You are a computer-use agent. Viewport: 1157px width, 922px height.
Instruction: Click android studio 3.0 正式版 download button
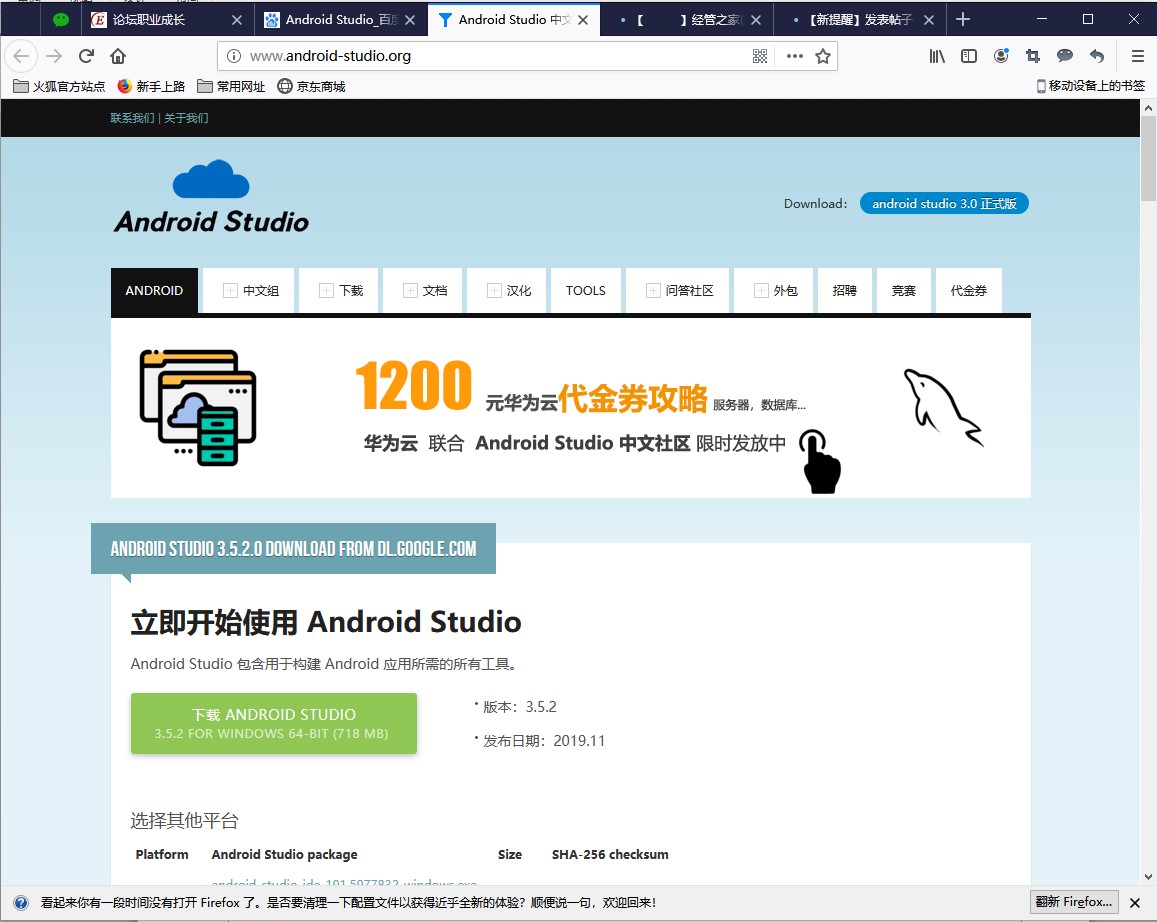pyautogui.click(x=944, y=204)
